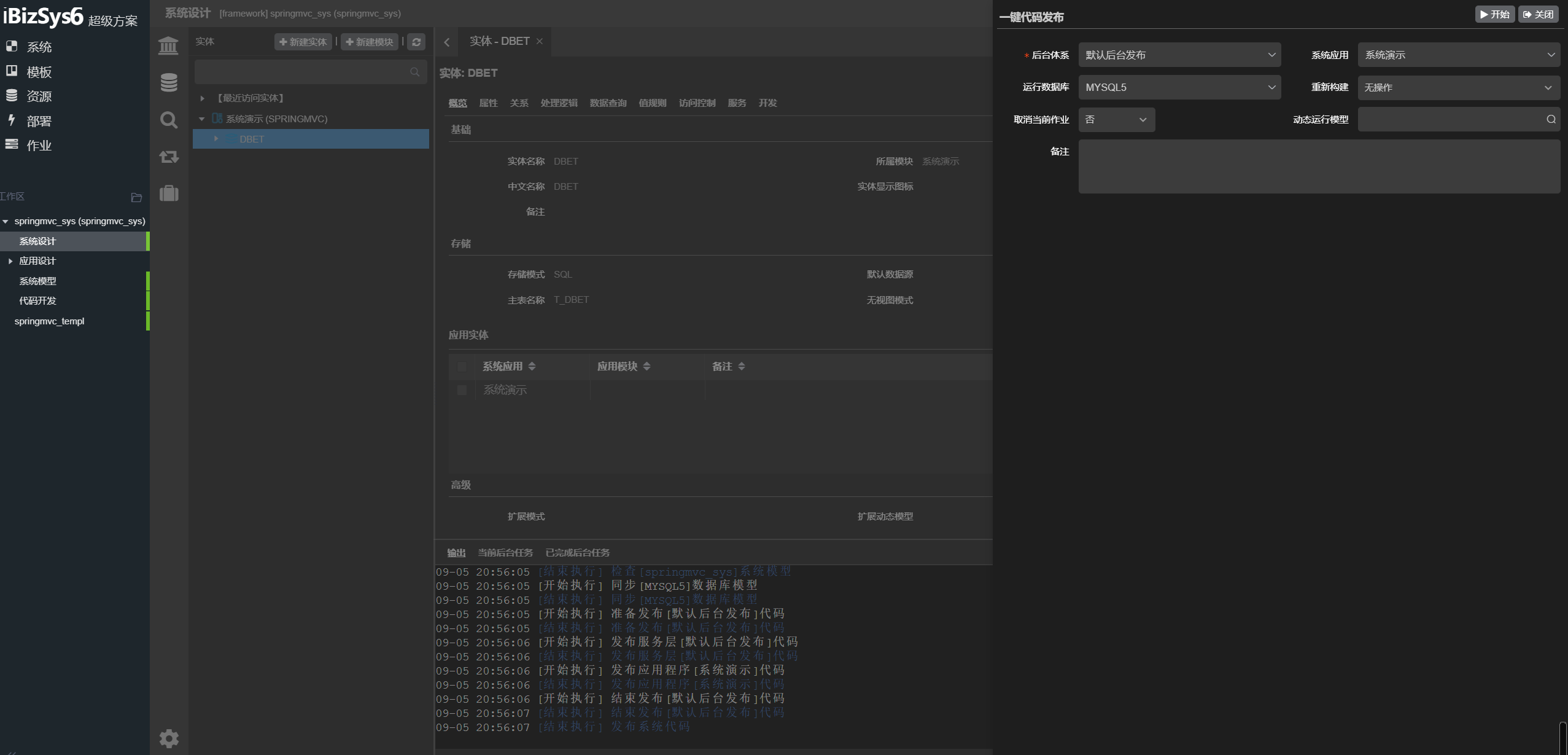1568x755 pixels.
Task: Switch to the 服务 tab
Action: [x=737, y=103]
